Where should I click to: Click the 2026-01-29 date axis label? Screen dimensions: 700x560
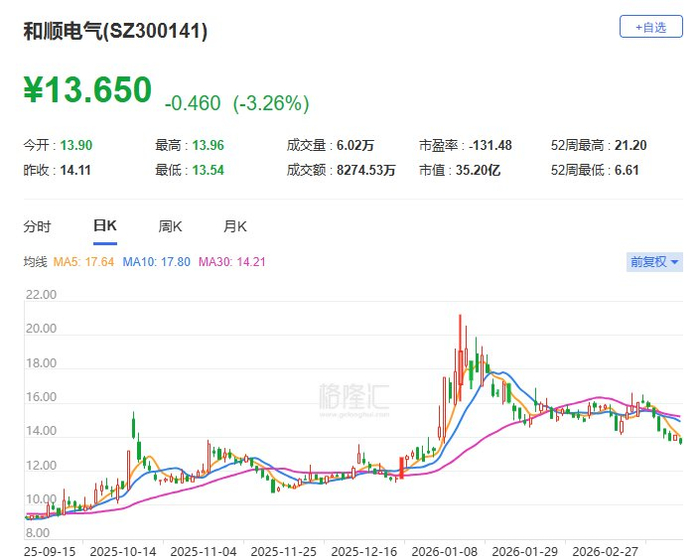tap(525, 552)
